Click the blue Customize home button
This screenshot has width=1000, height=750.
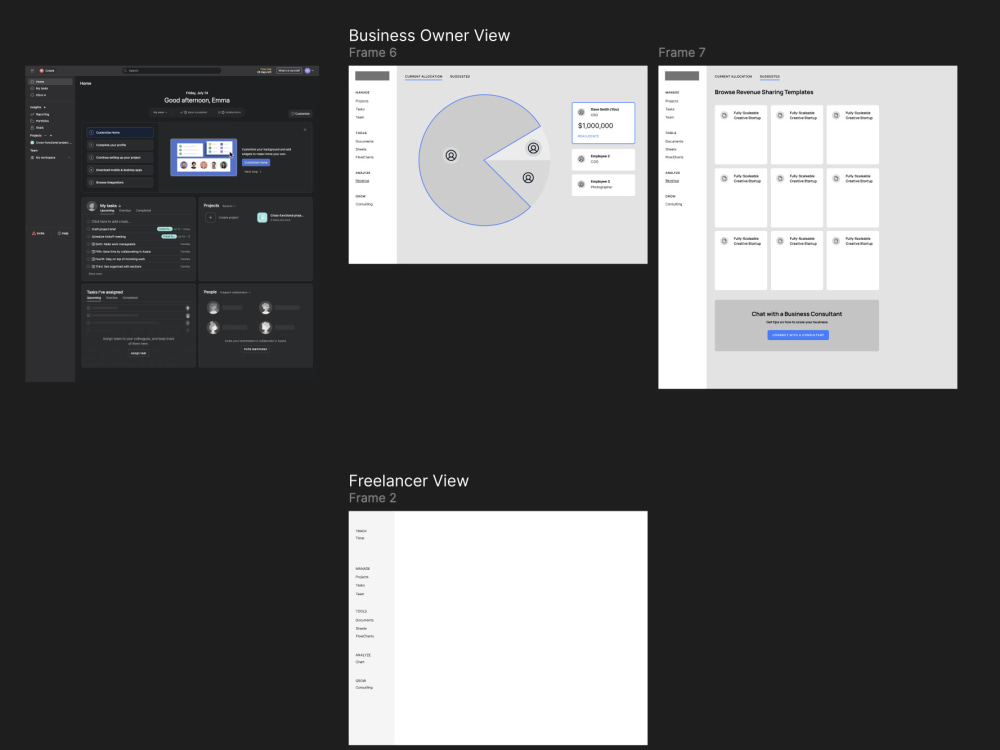[x=256, y=163]
